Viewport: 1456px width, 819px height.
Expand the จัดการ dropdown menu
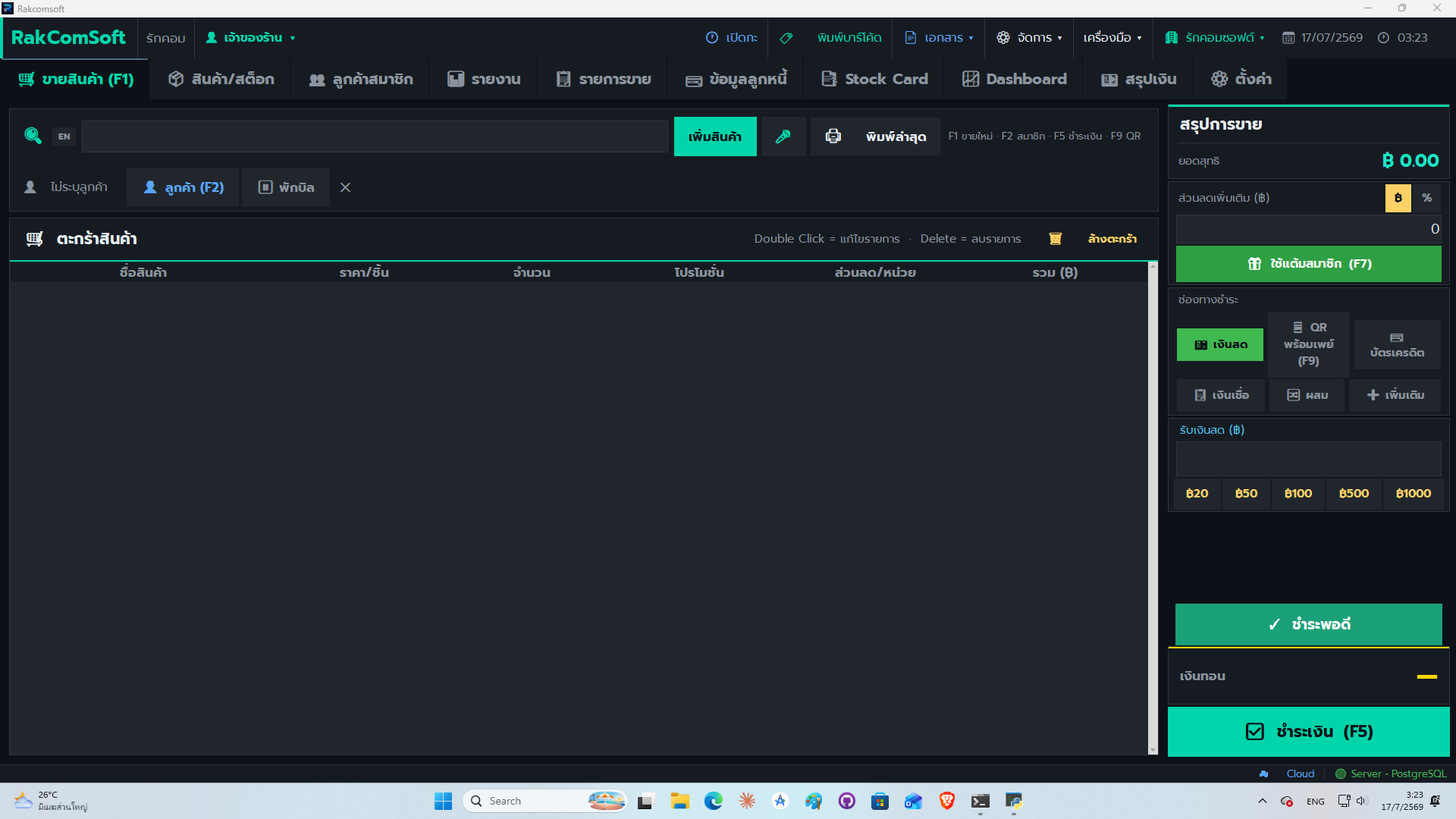tap(1029, 37)
